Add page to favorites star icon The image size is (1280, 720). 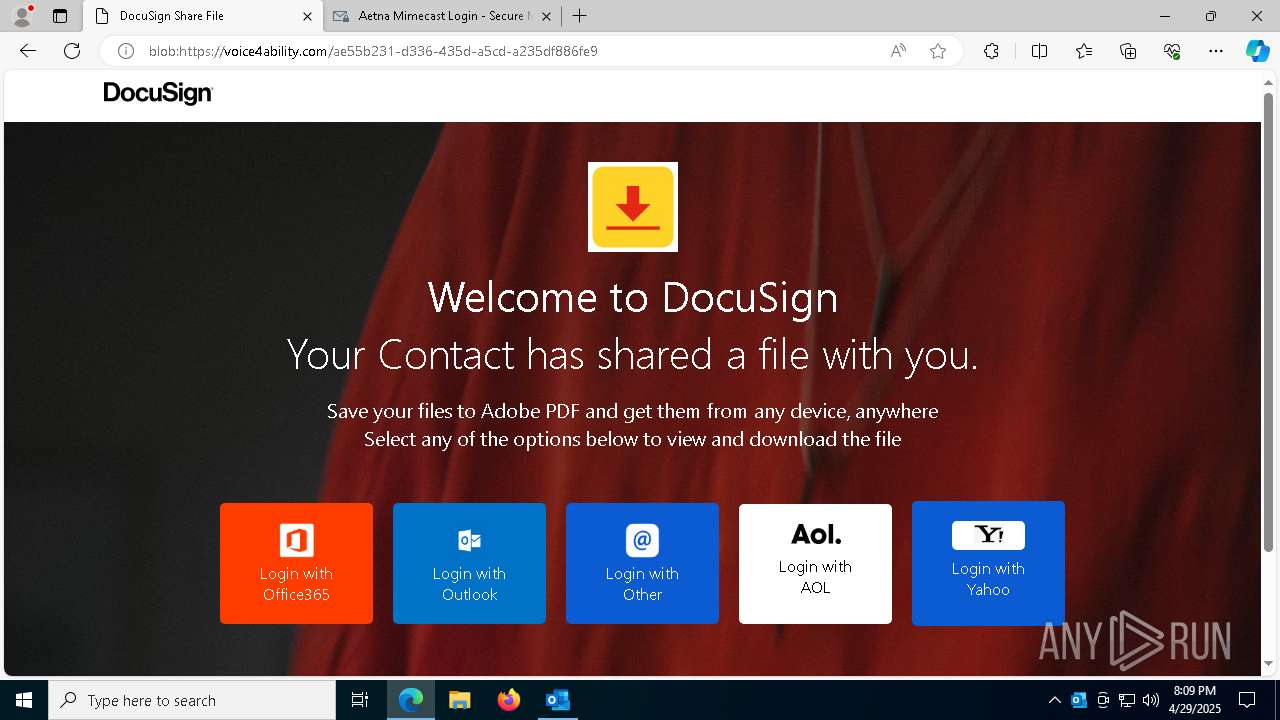938,51
